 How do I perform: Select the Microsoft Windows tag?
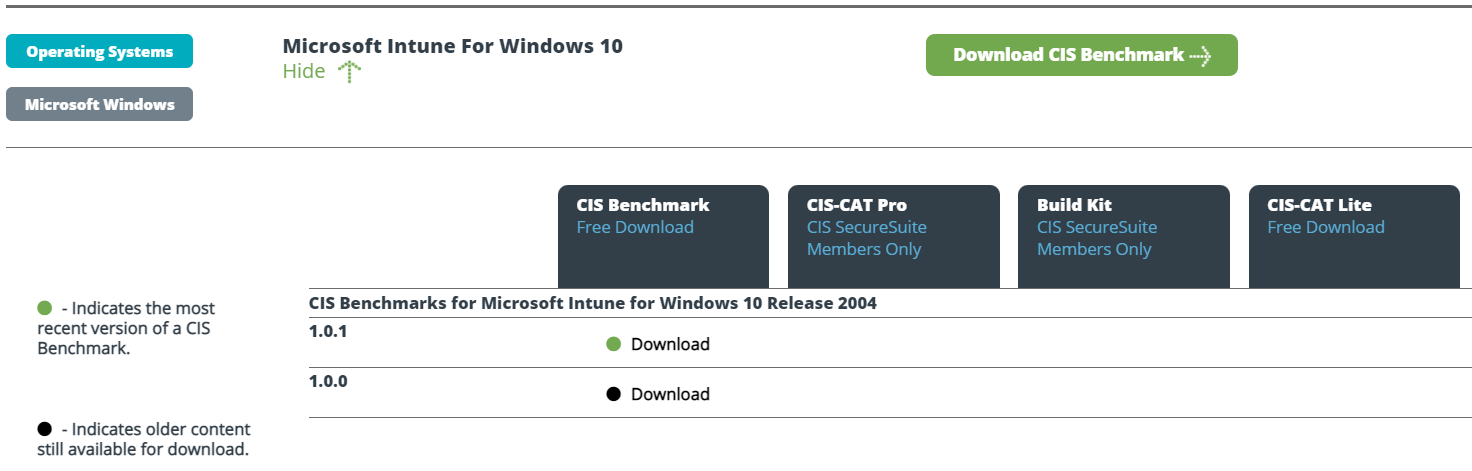(x=99, y=104)
